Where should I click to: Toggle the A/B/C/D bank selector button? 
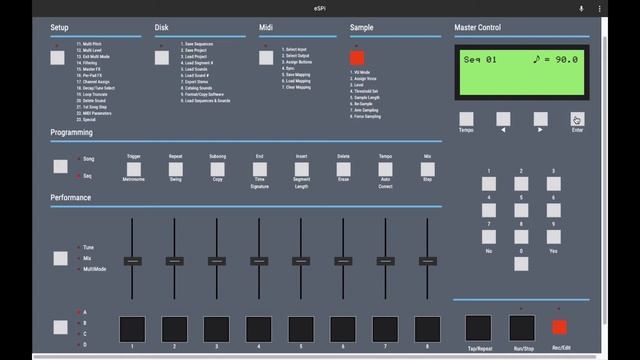point(60,327)
